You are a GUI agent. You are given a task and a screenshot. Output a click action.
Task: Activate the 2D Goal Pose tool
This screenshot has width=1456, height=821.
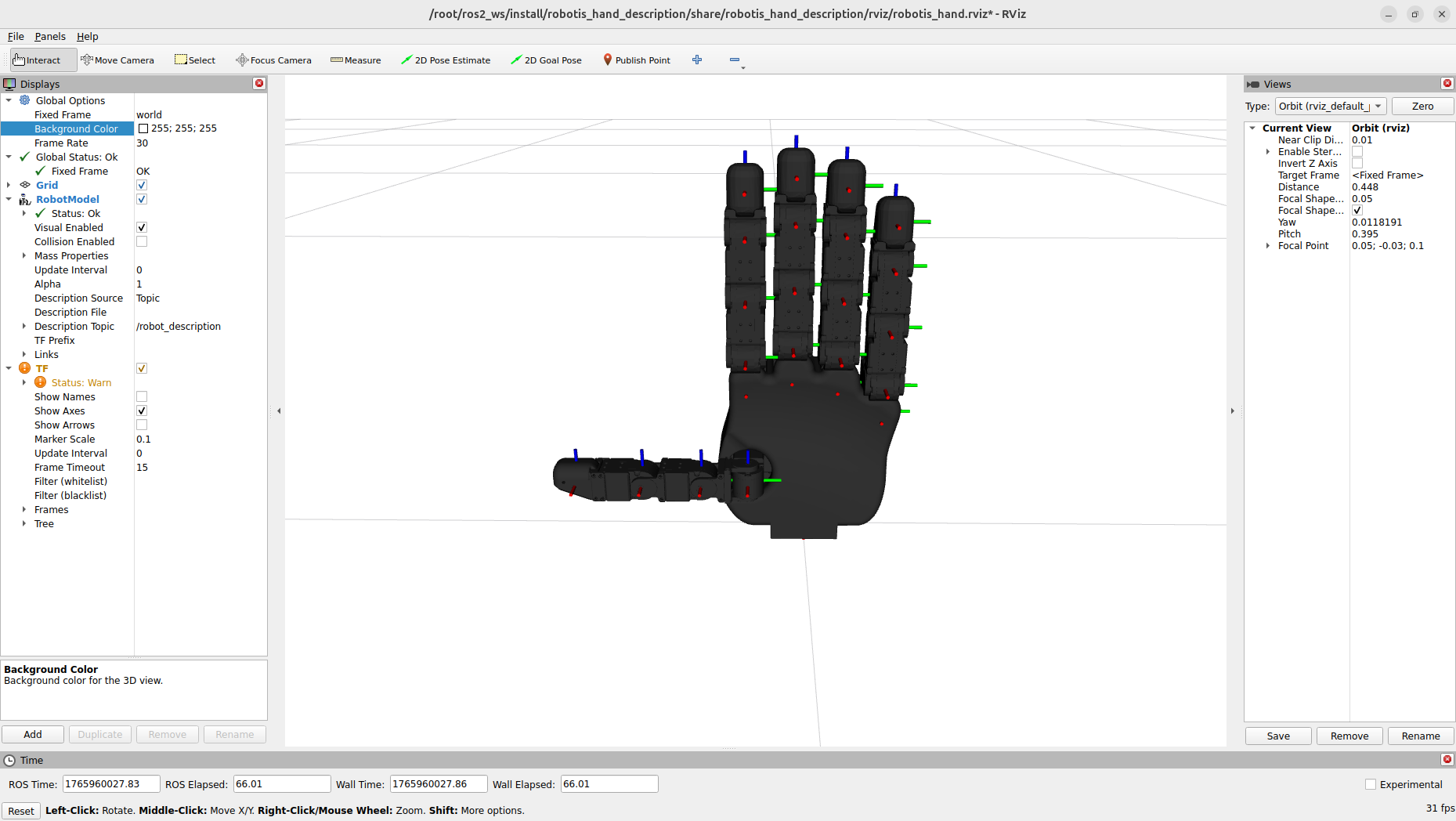[546, 60]
